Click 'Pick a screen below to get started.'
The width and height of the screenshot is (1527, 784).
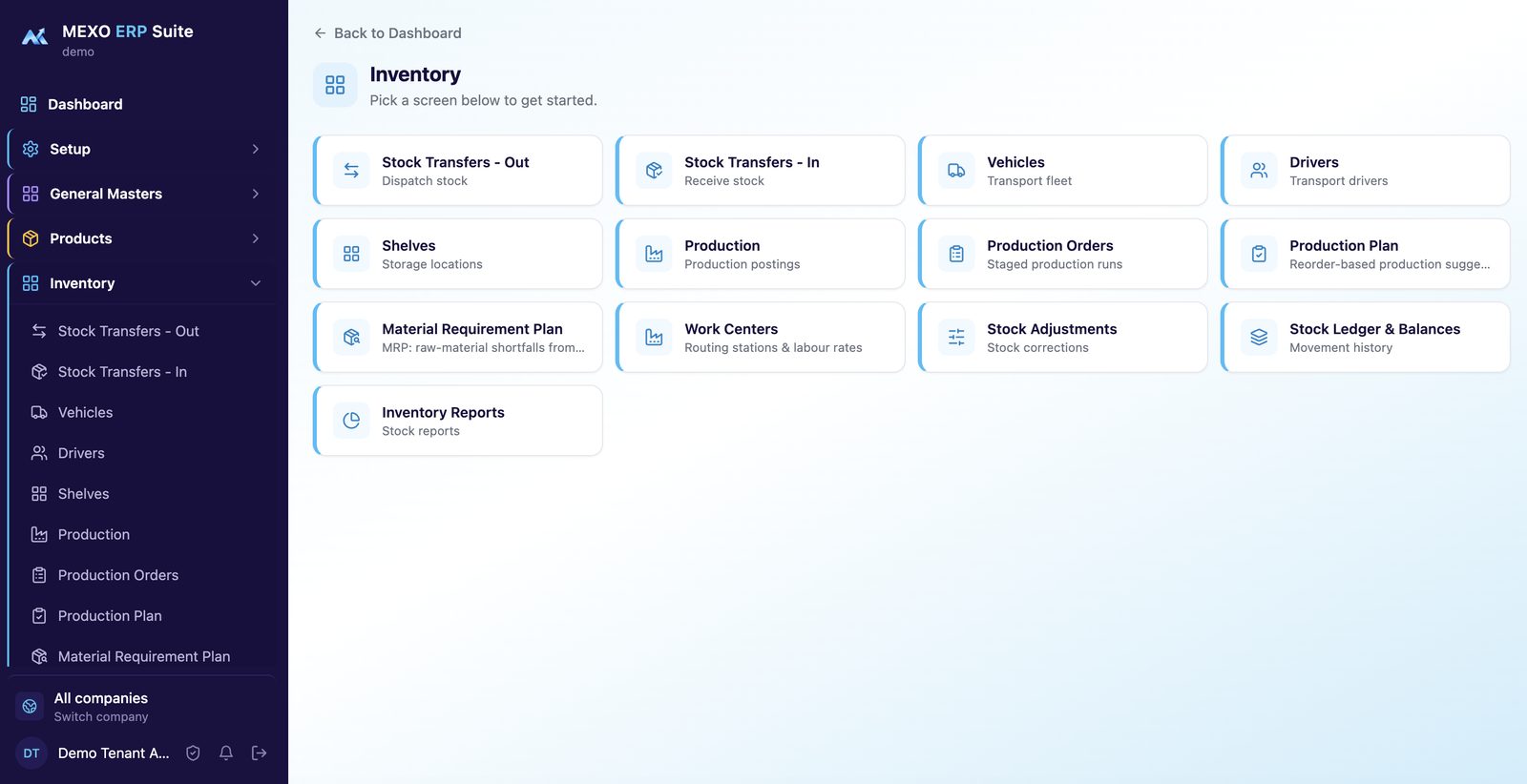click(x=483, y=100)
